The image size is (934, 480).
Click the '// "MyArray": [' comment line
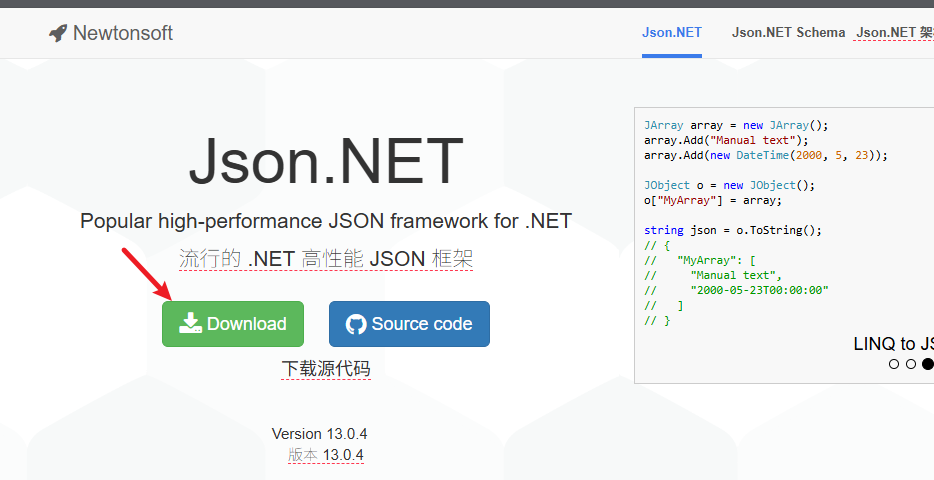[x=700, y=260]
